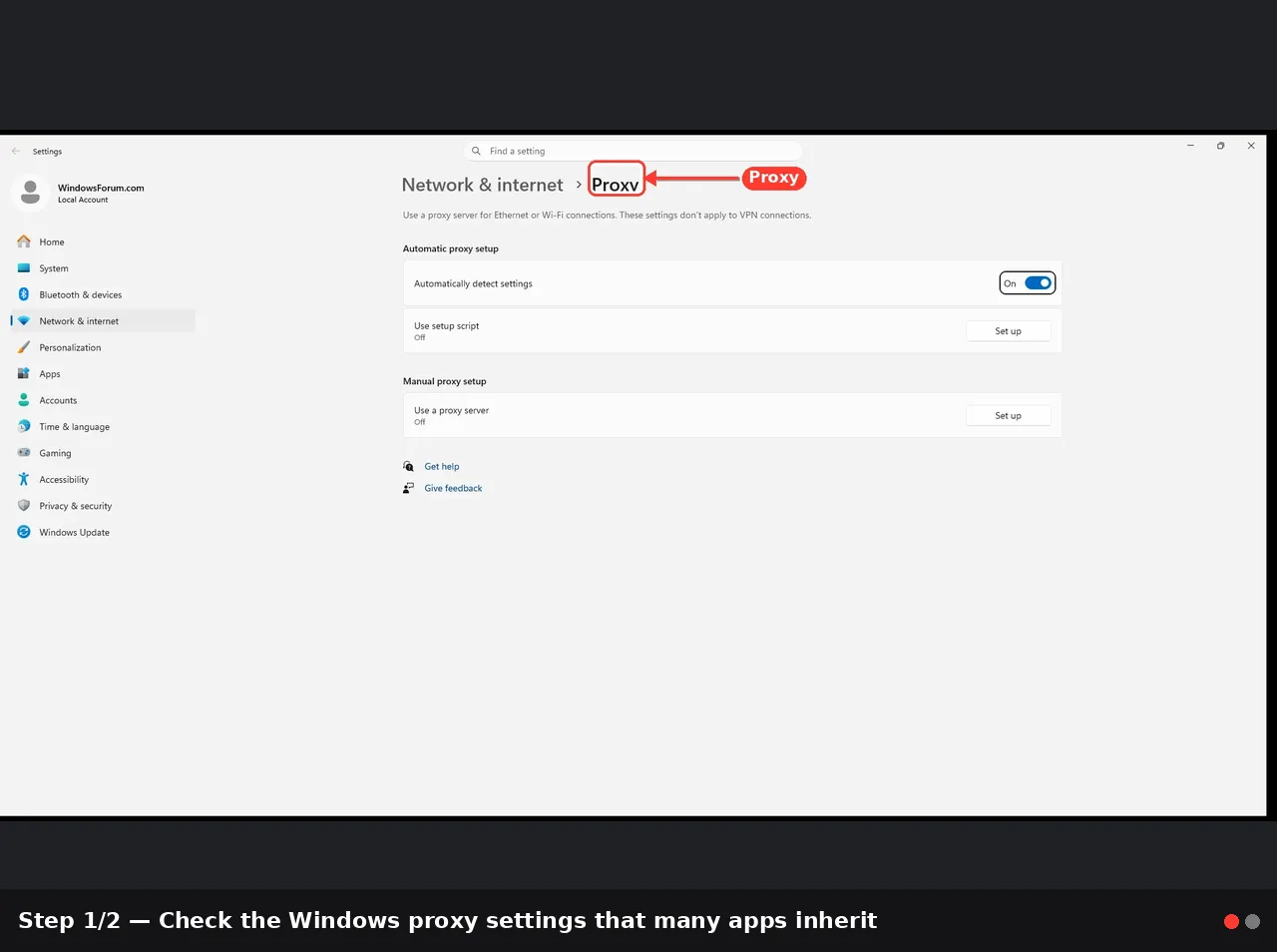The height and width of the screenshot is (952, 1277).
Task: Open the Give feedback link
Action: pyautogui.click(x=453, y=488)
